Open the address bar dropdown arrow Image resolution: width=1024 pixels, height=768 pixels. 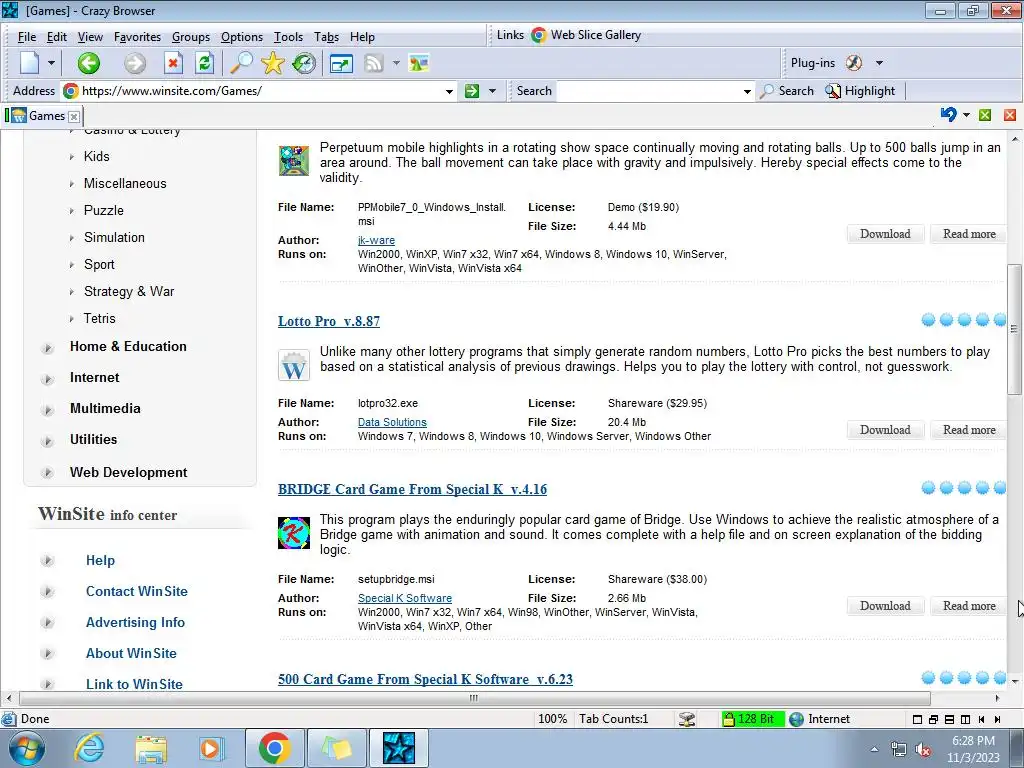click(x=449, y=91)
